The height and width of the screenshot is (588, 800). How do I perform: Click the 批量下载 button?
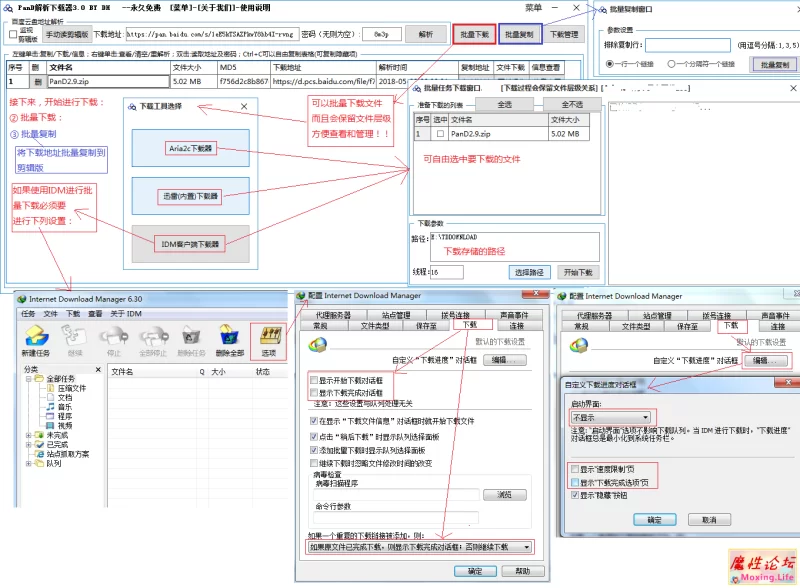(474, 34)
